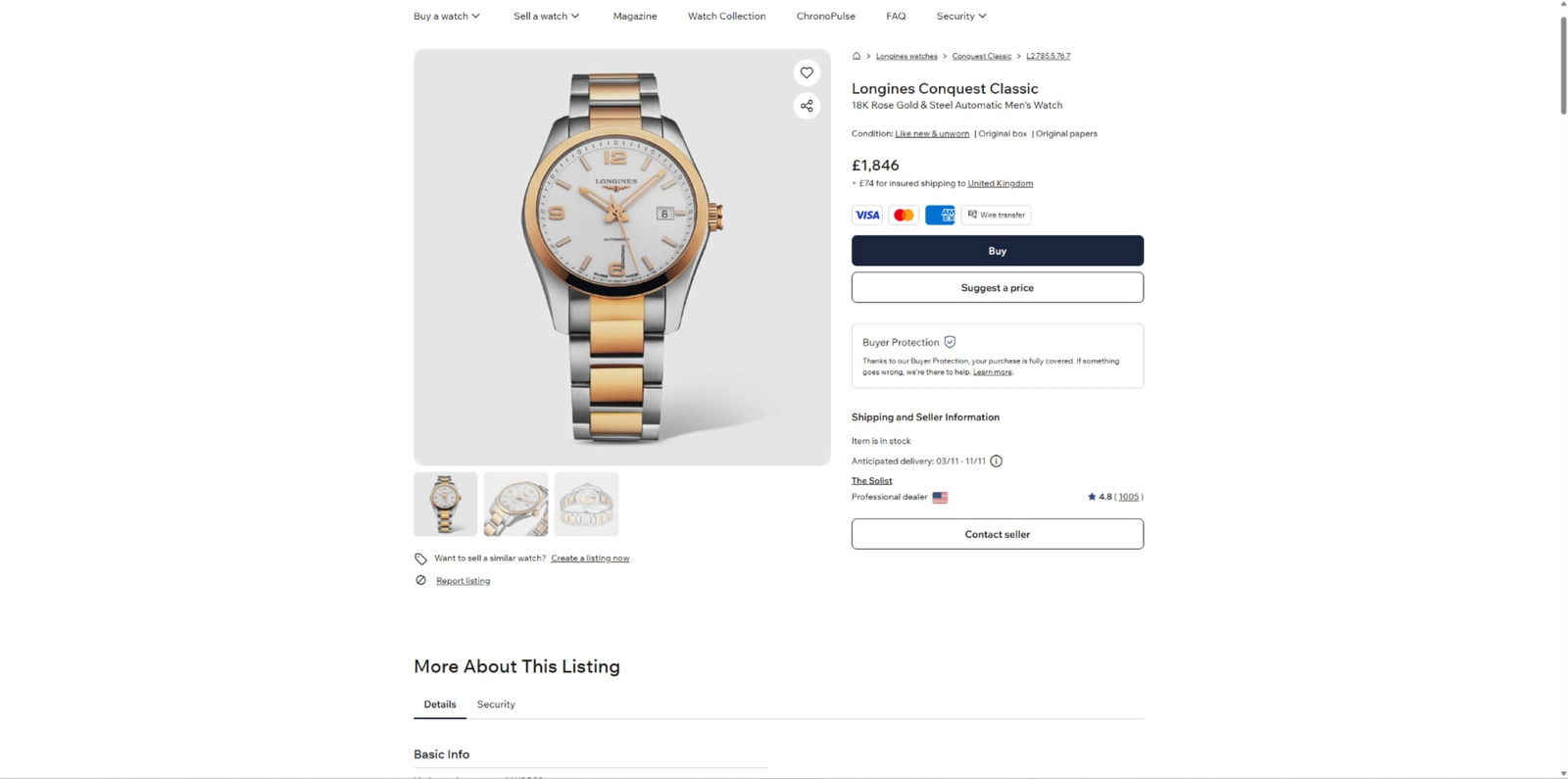
Task: Open the Buy a watch dropdown
Action: pyautogui.click(x=446, y=16)
